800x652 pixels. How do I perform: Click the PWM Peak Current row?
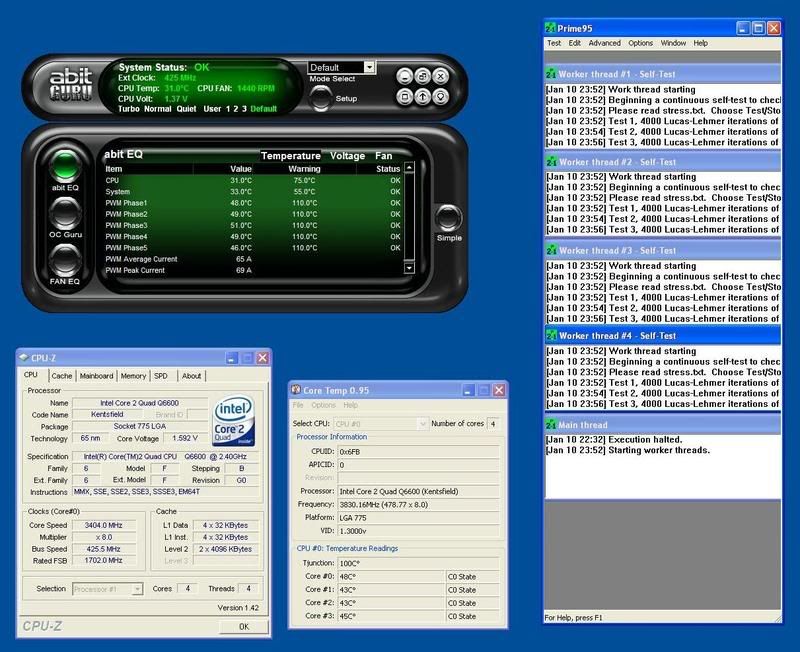[253, 270]
